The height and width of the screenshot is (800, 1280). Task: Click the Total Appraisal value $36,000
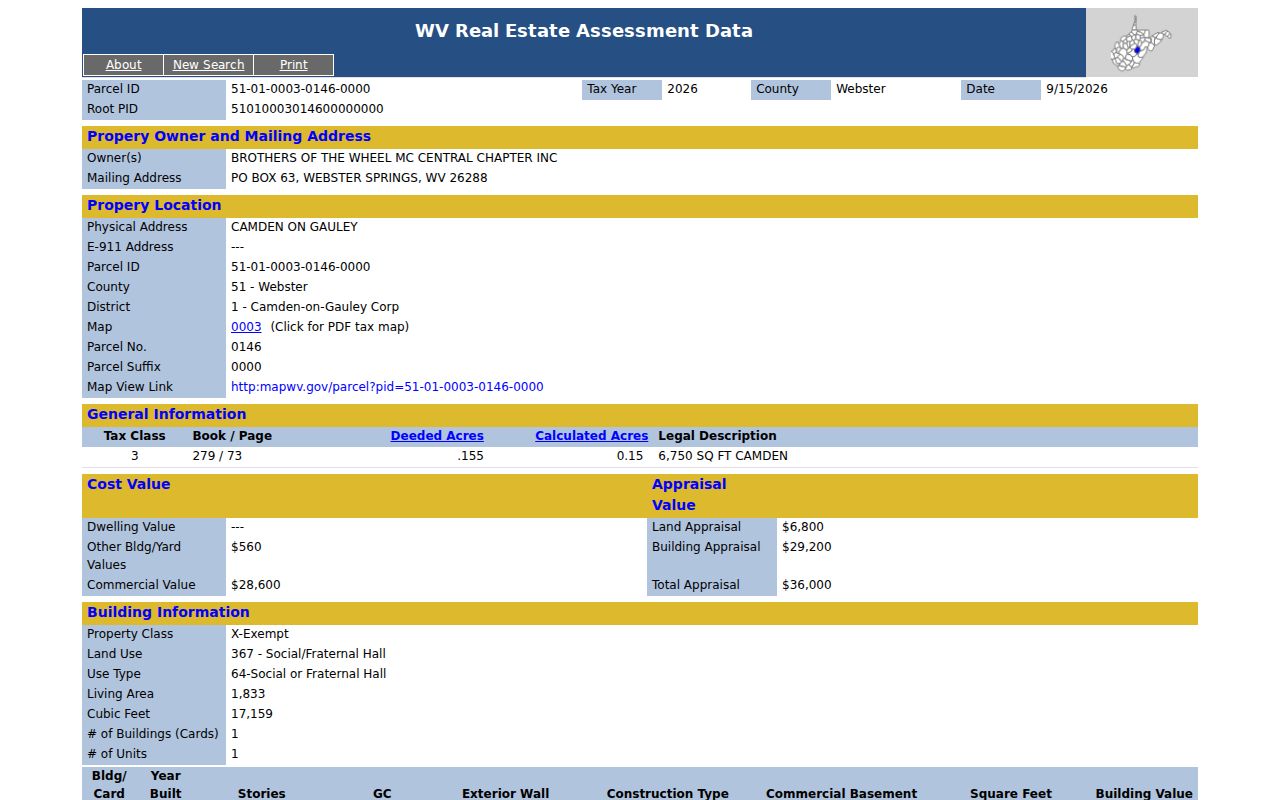(807, 585)
